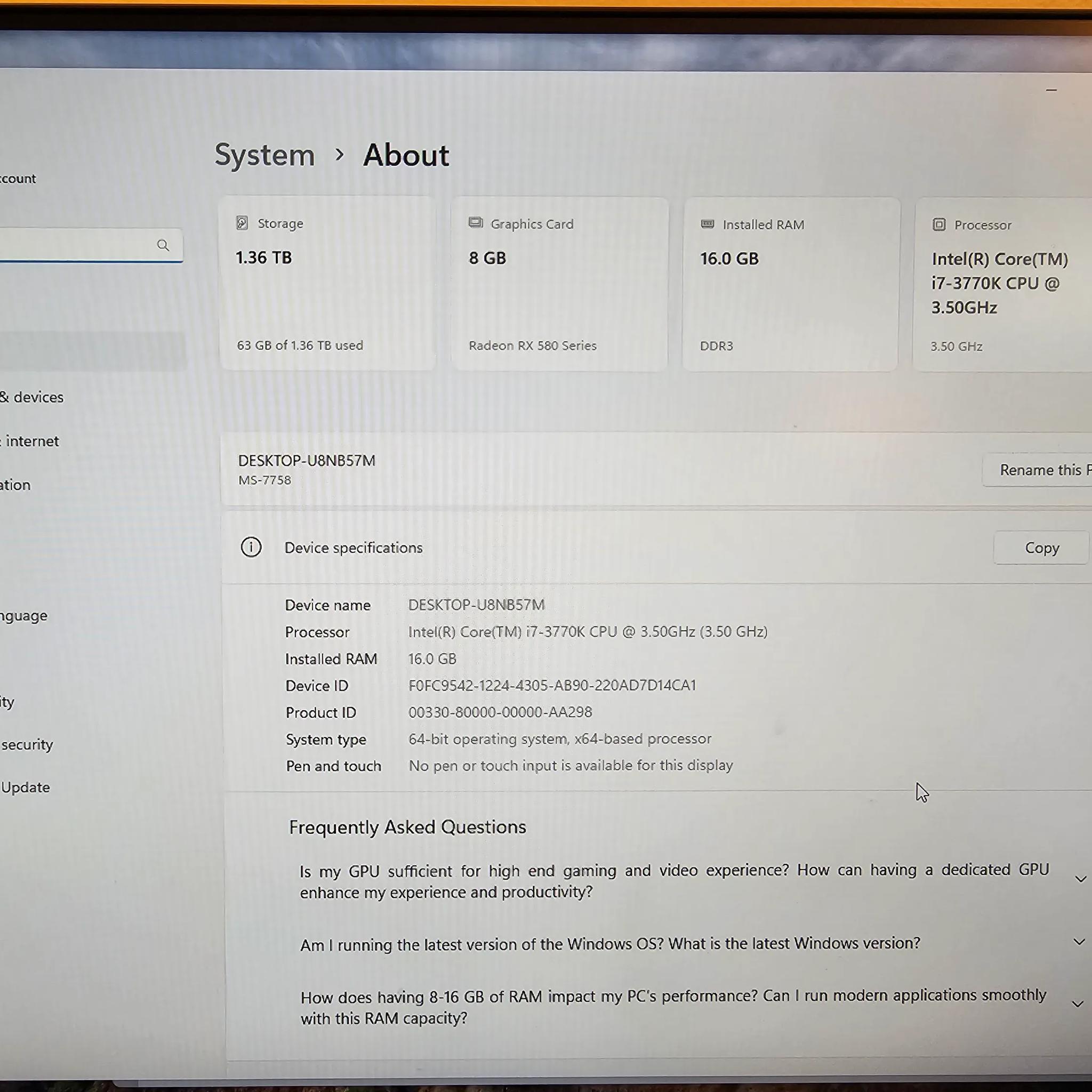The image size is (1092, 1092).
Task: Click the 'System type' label
Action: [326, 740]
